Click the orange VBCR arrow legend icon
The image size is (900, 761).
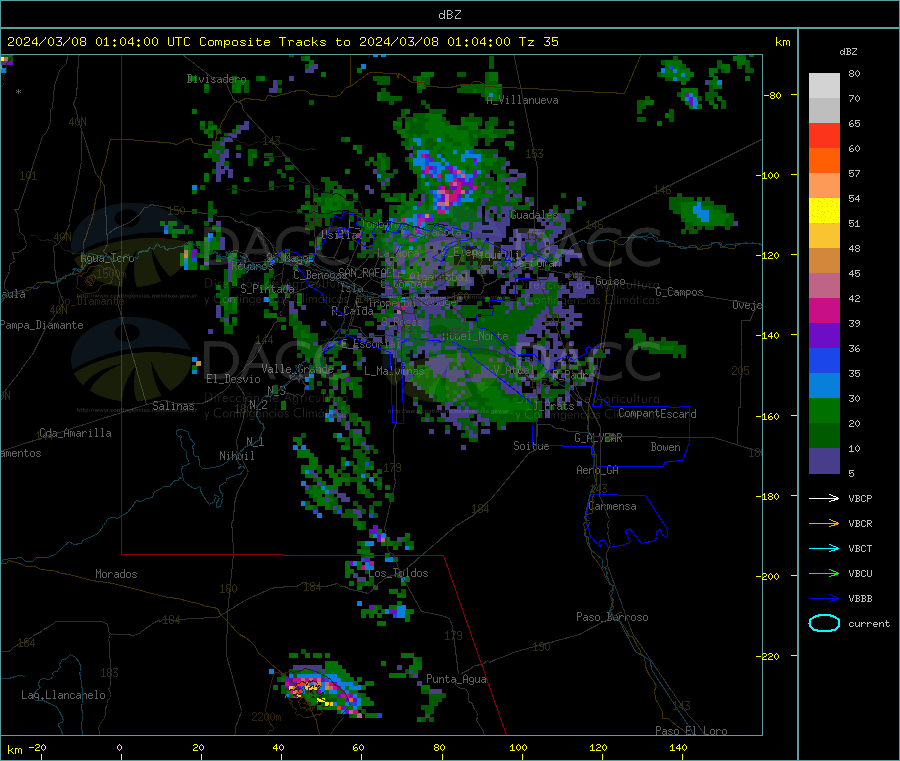click(x=824, y=523)
